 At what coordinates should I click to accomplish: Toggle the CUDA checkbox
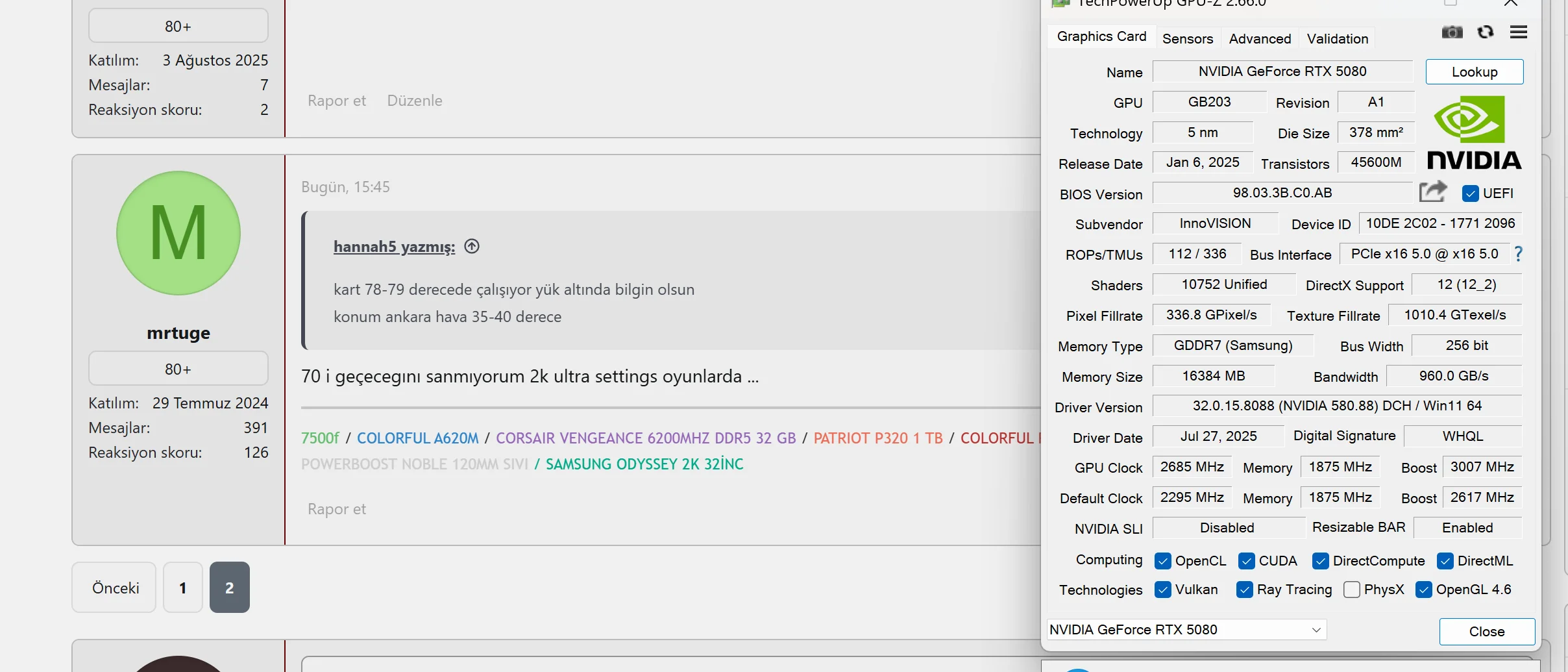coord(1247,561)
